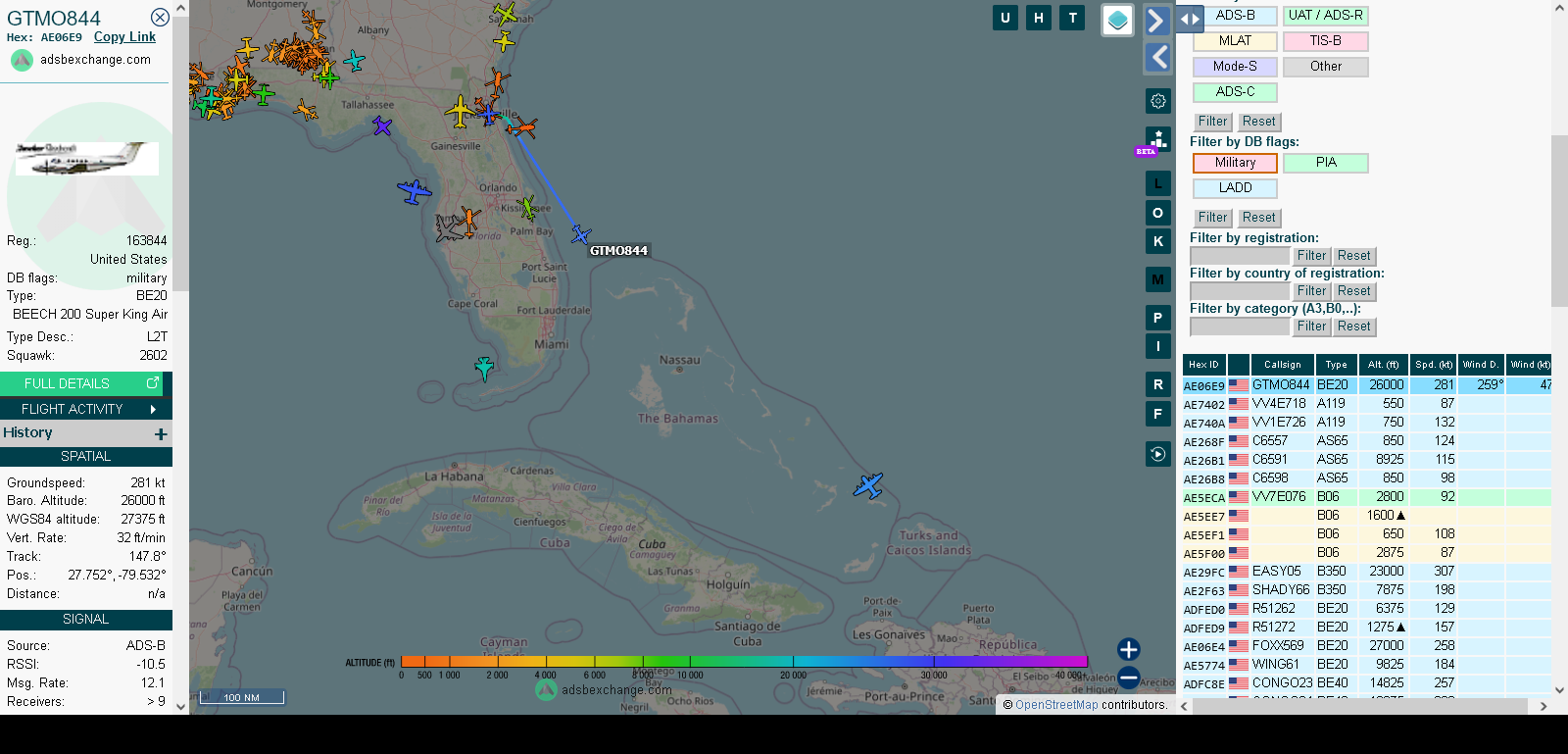
Task: Select the SHADY66 row in aircraft table
Action: click(x=1367, y=590)
